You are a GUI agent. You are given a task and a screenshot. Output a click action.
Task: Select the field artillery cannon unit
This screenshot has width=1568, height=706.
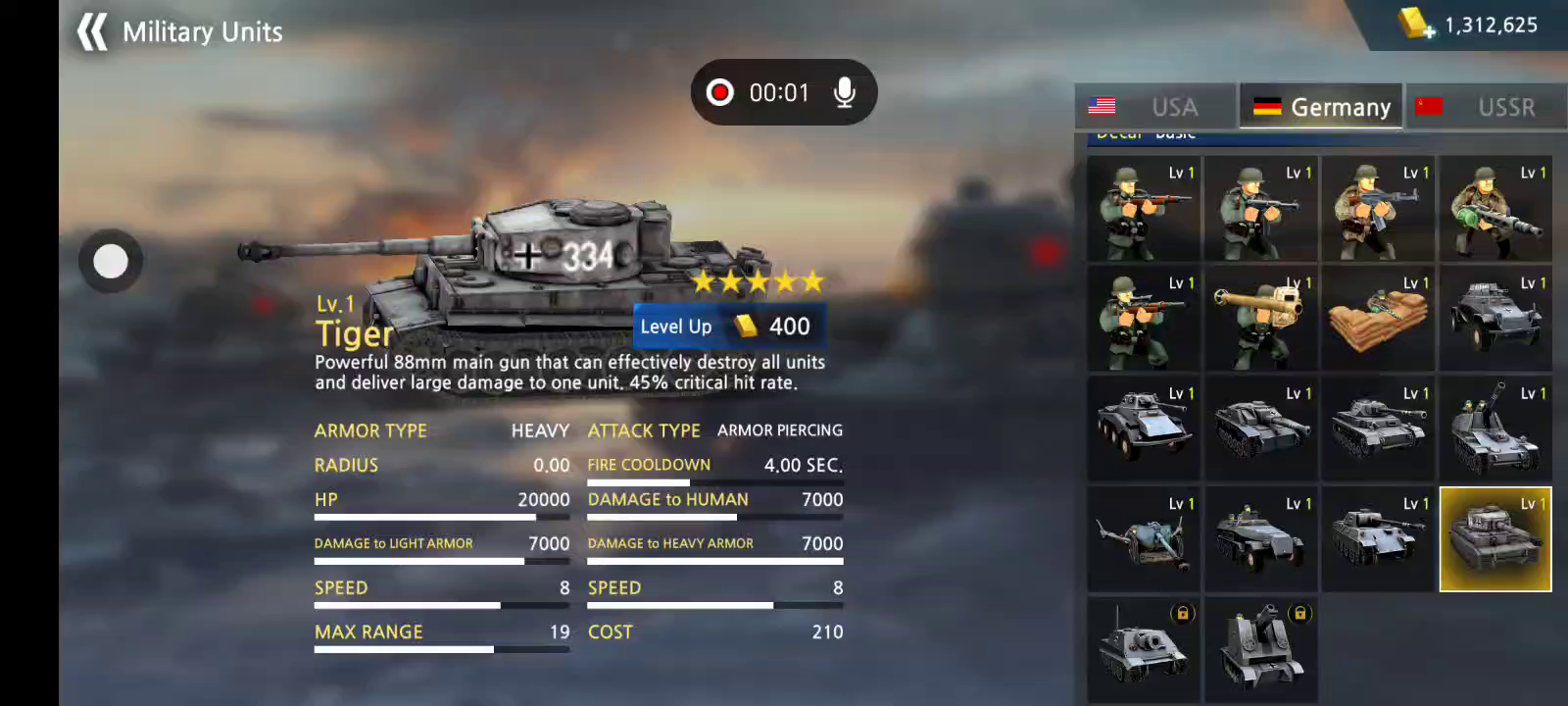1143,539
